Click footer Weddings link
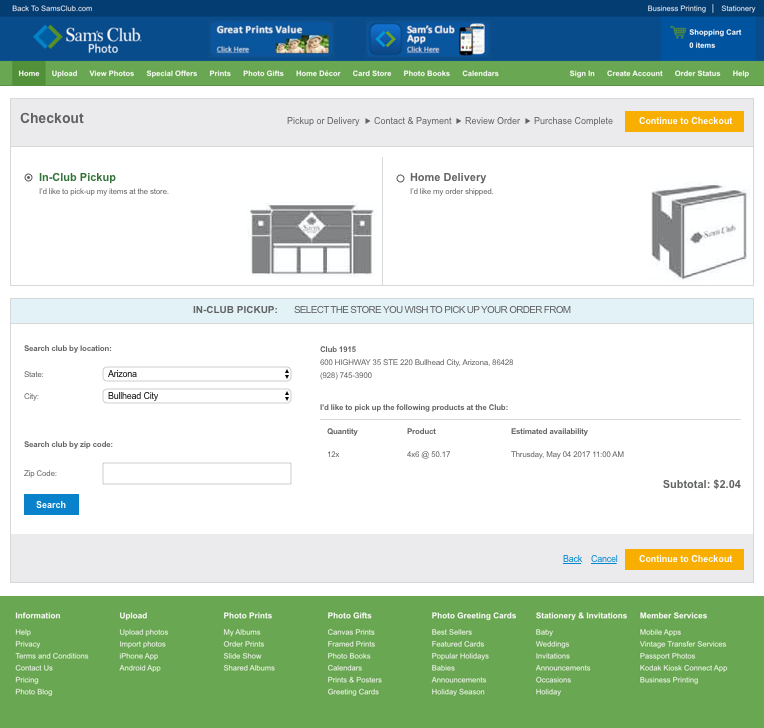764x728 pixels. pyautogui.click(x=552, y=644)
